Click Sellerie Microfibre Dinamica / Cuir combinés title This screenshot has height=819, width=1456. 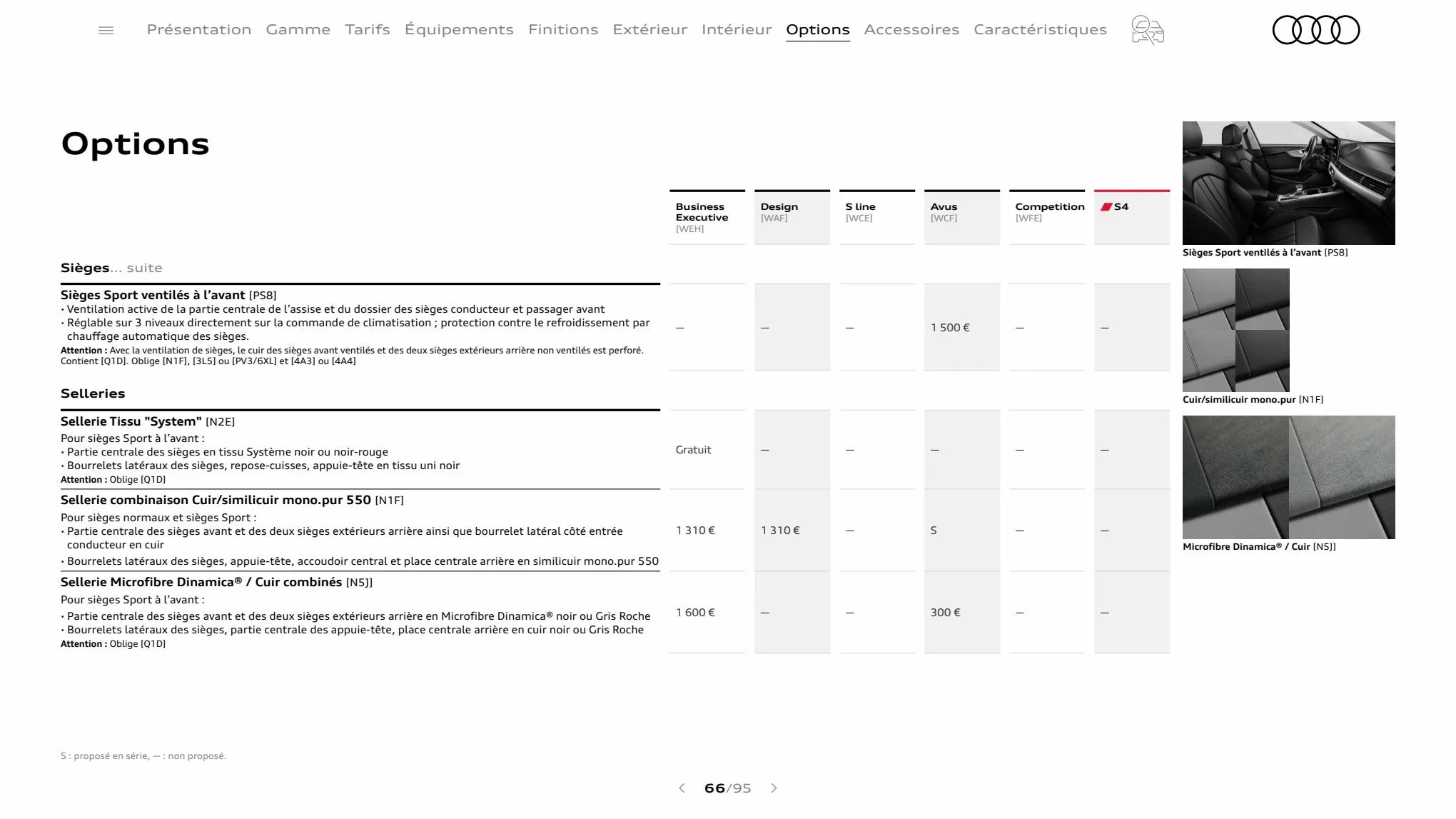pos(216,582)
